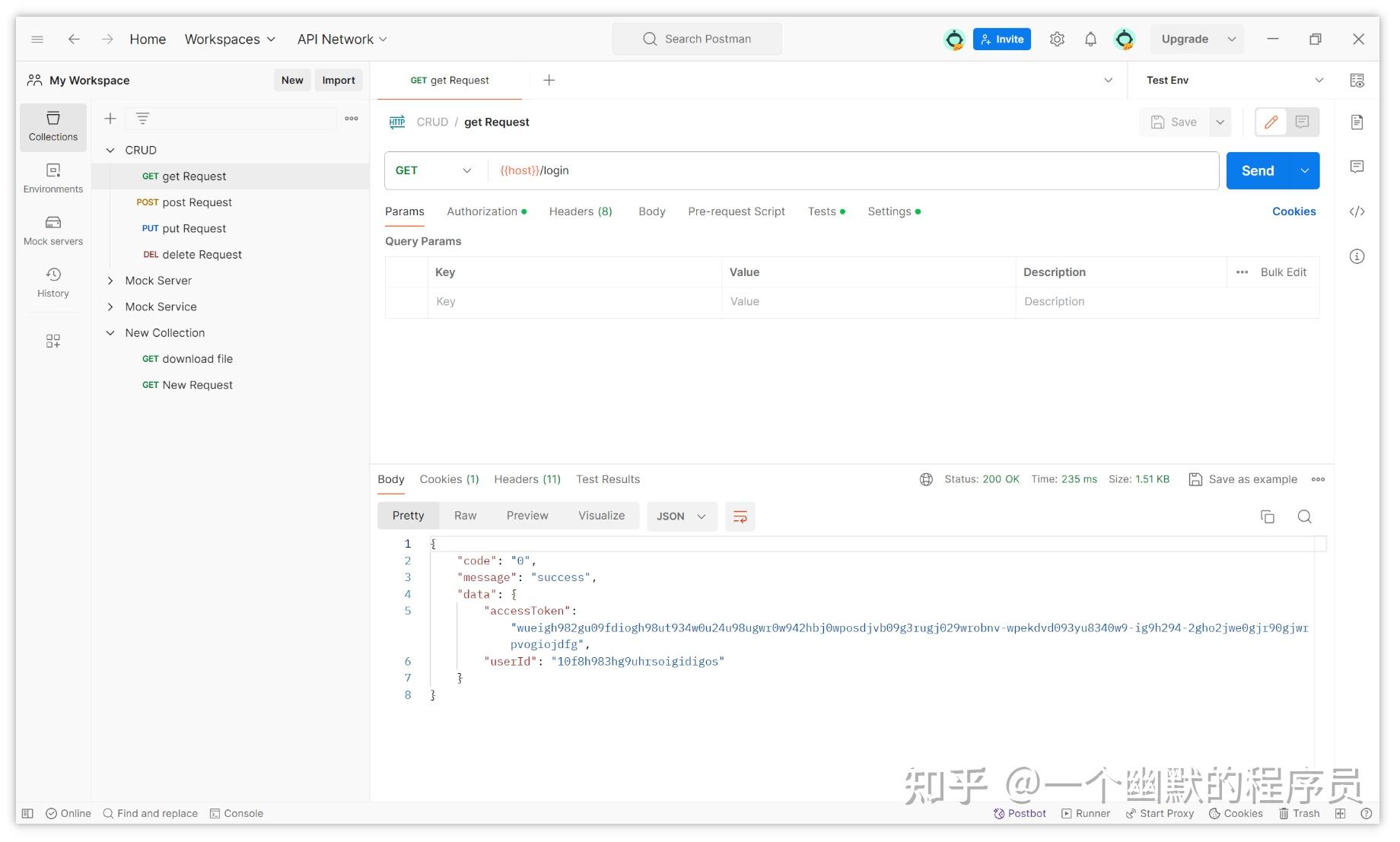Click Save as example in response bar
This screenshot has height=842, width=1400.
point(1243,479)
